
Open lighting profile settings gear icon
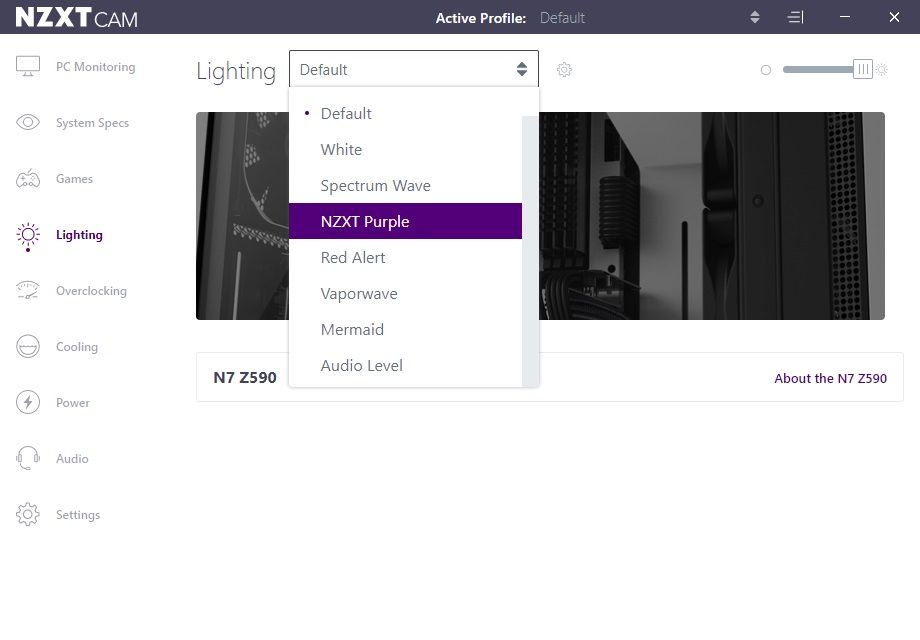564,70
